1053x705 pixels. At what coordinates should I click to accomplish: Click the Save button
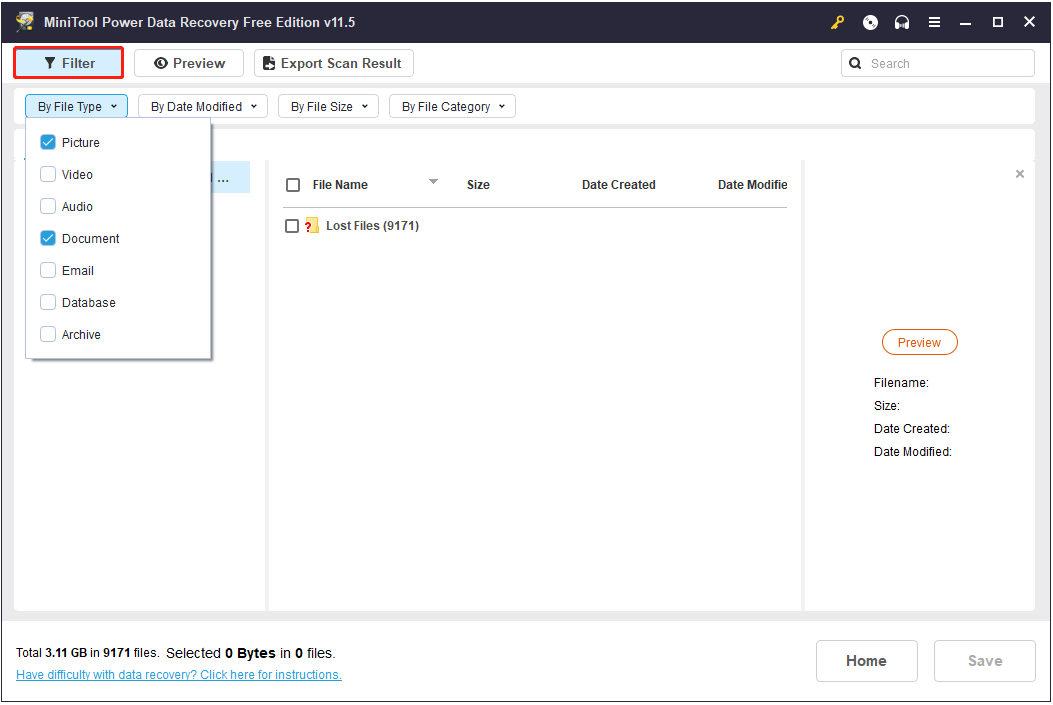(x=985, y=661)
